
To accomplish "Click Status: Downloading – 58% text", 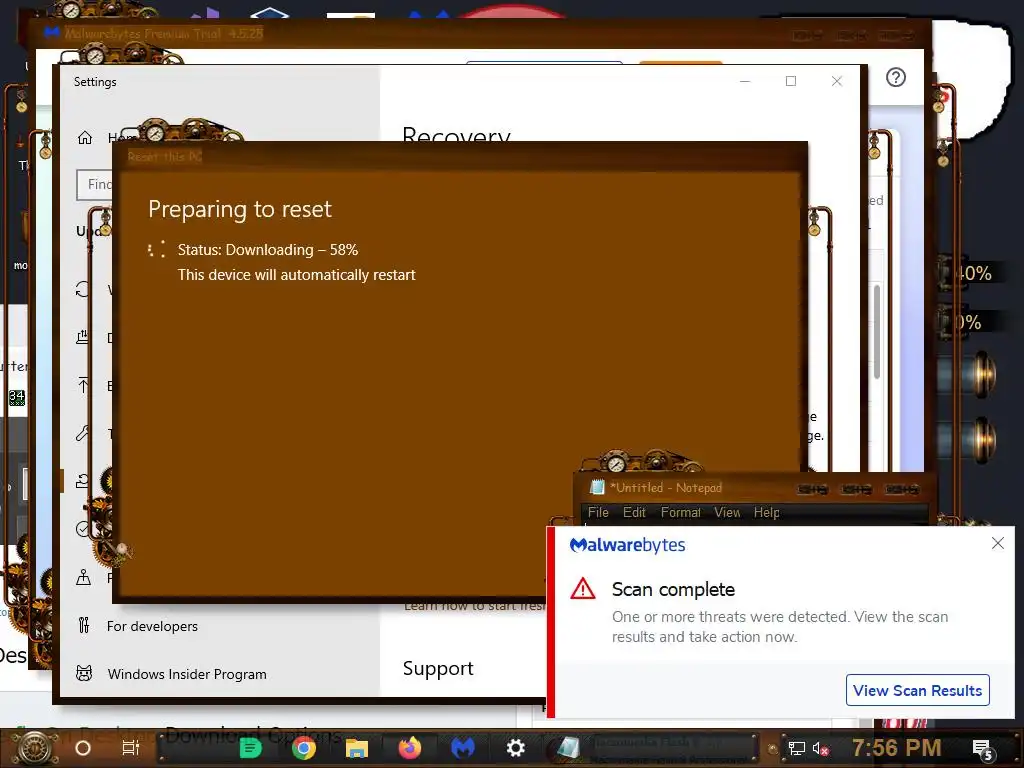I will point(268,249).
